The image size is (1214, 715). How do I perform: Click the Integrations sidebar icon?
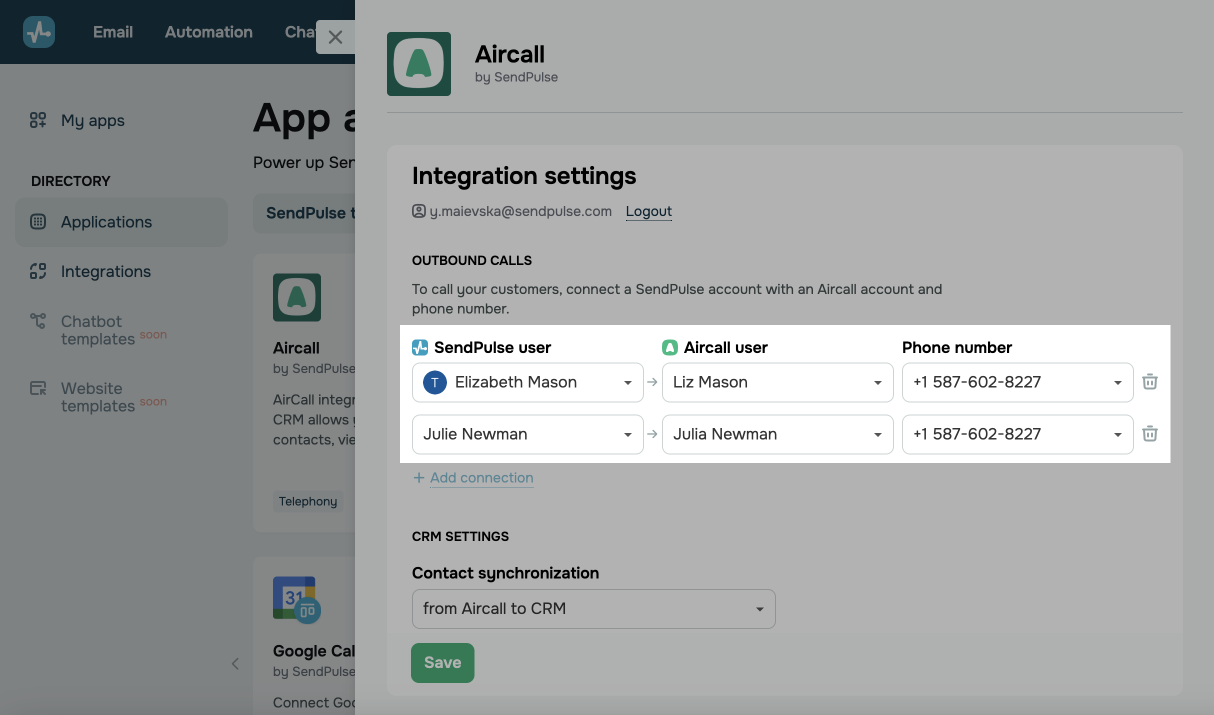click(38, 271)
